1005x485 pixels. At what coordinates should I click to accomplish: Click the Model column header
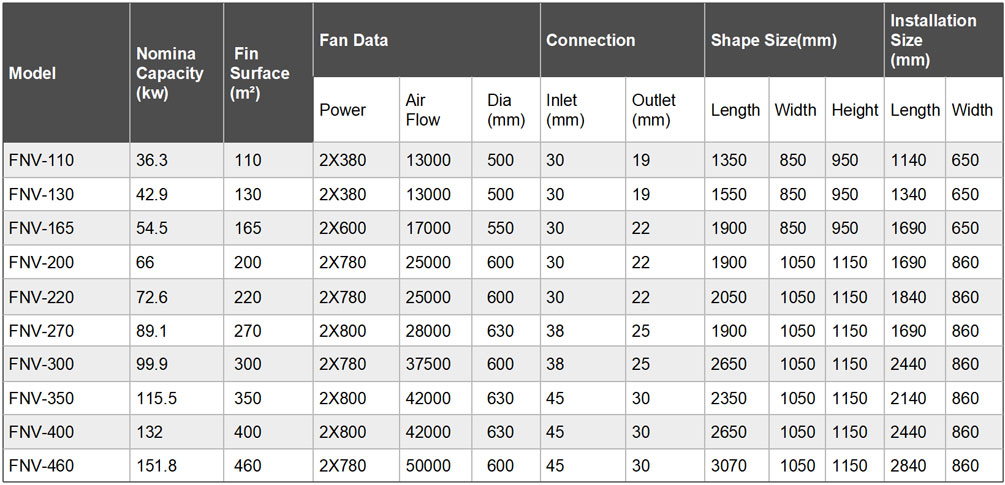point(66,73)
